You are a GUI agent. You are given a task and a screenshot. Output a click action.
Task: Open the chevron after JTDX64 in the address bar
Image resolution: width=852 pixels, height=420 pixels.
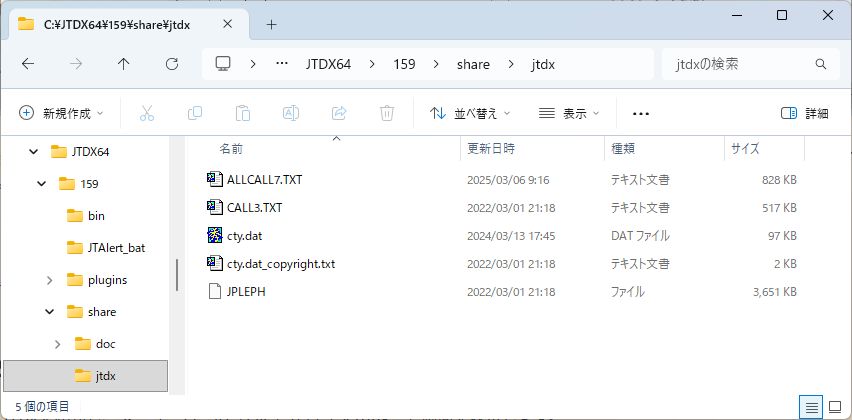pos(372,64)
